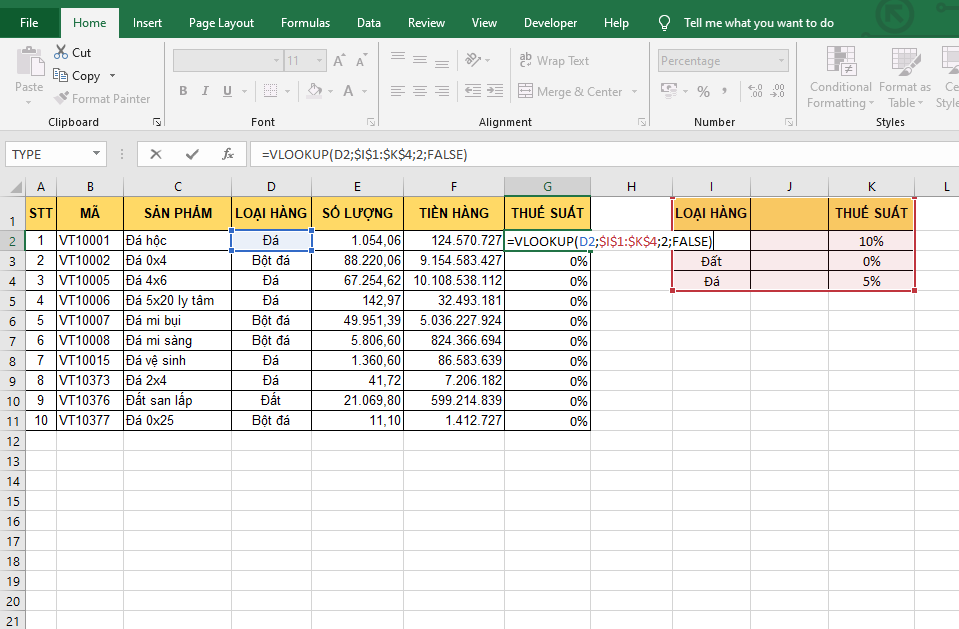The image size is (959, 629).
Task: Toggle Bold formatting
Action: tap(183, 91)
